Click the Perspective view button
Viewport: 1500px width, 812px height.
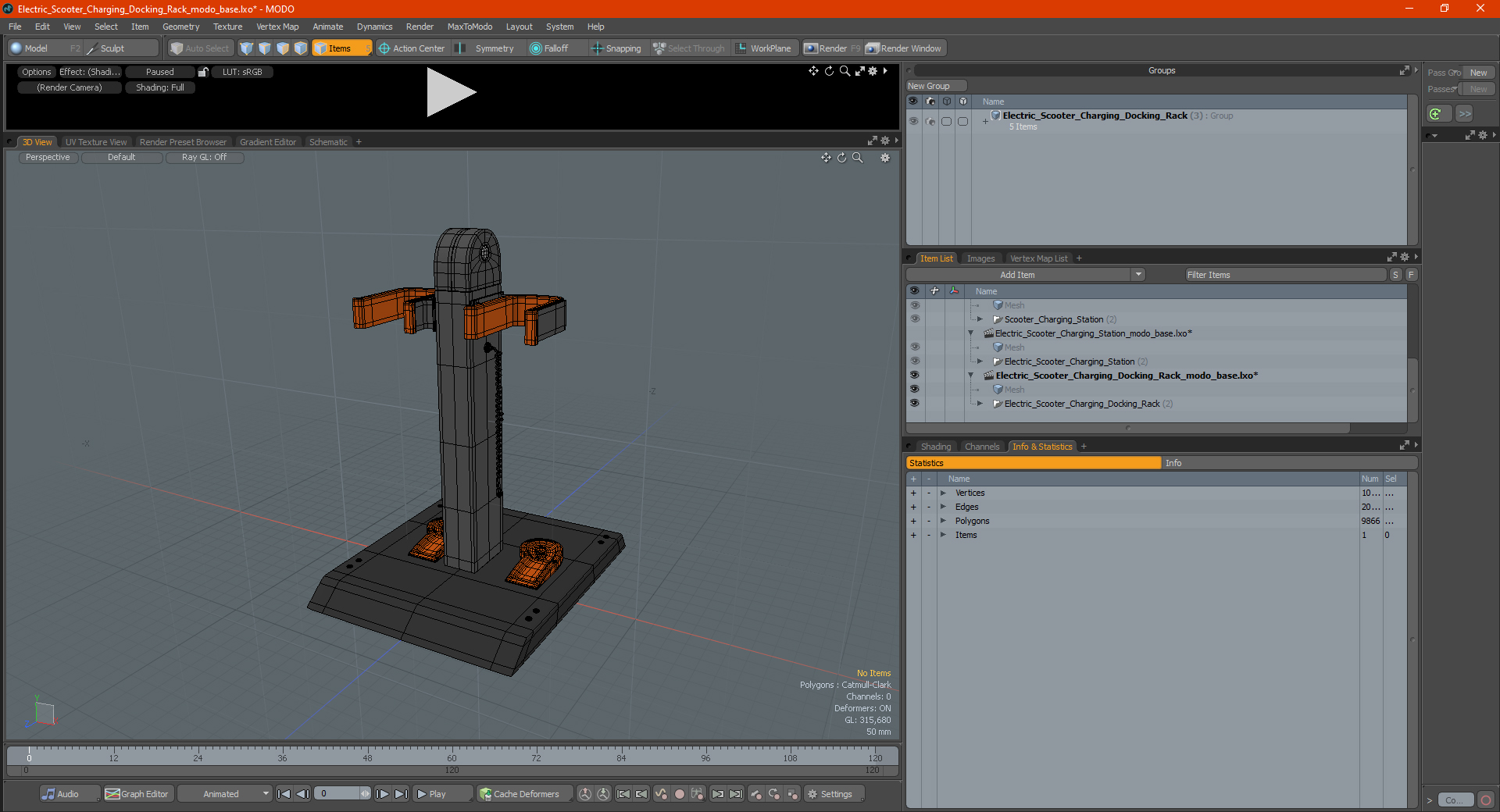48,157
